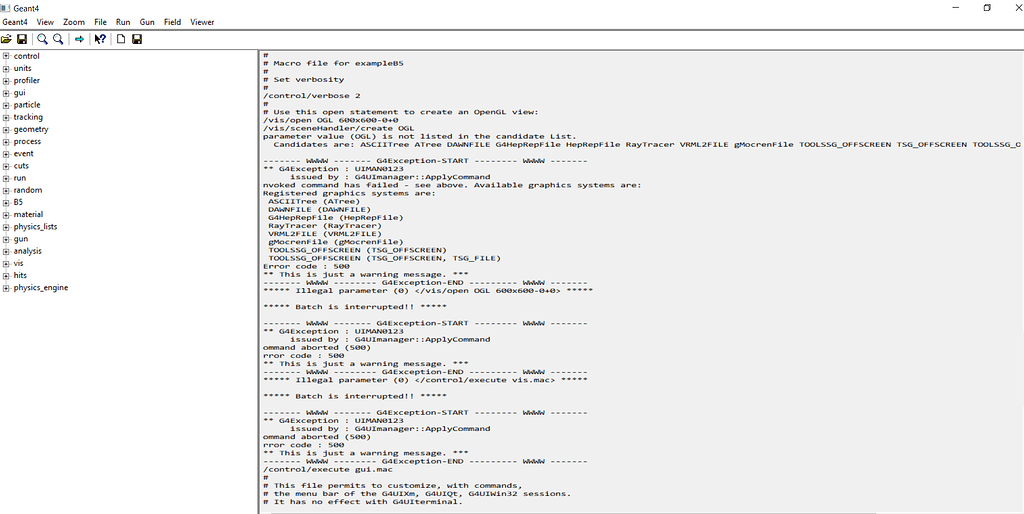
Task: Select the physics_engine tree item label
Action: pyautogui.click(x=41, y=288)
